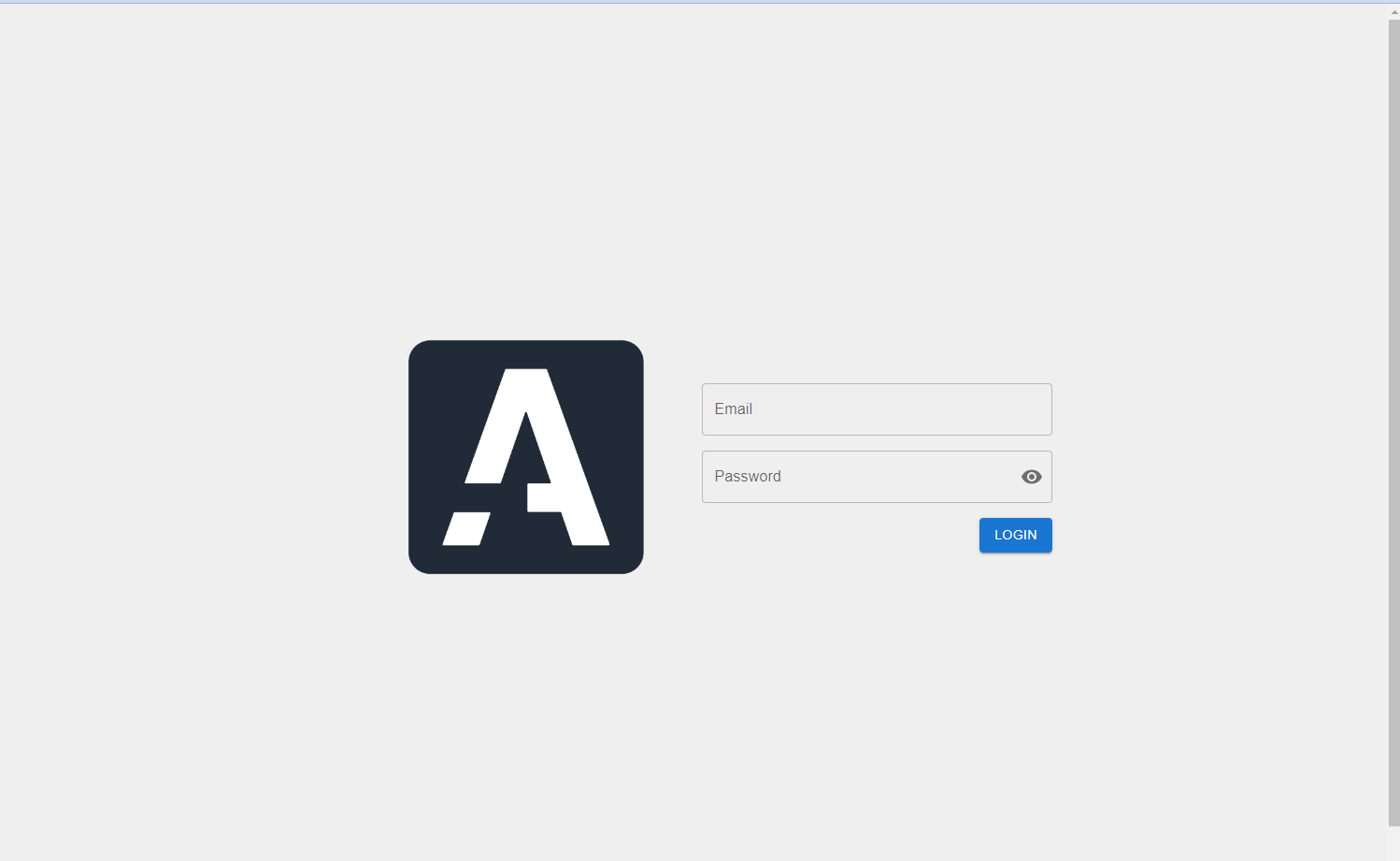The height and width of the screenshot is (861, 1400).
Task: Show the password with the eye icon
Action: 1032,477
